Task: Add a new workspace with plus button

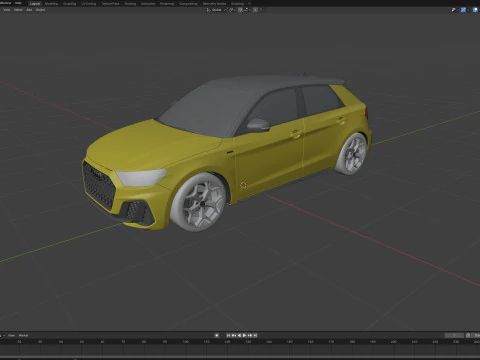Action: tap(249, 4)
